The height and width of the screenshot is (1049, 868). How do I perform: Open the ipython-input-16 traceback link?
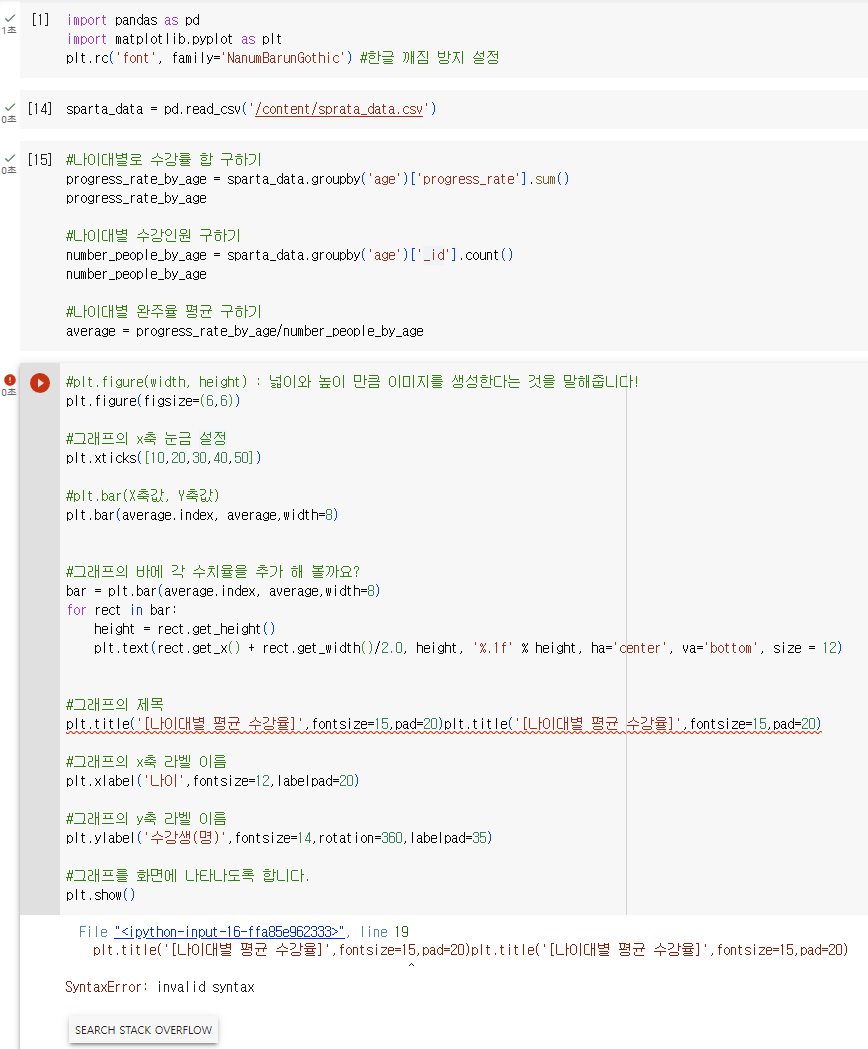(229, 932)
